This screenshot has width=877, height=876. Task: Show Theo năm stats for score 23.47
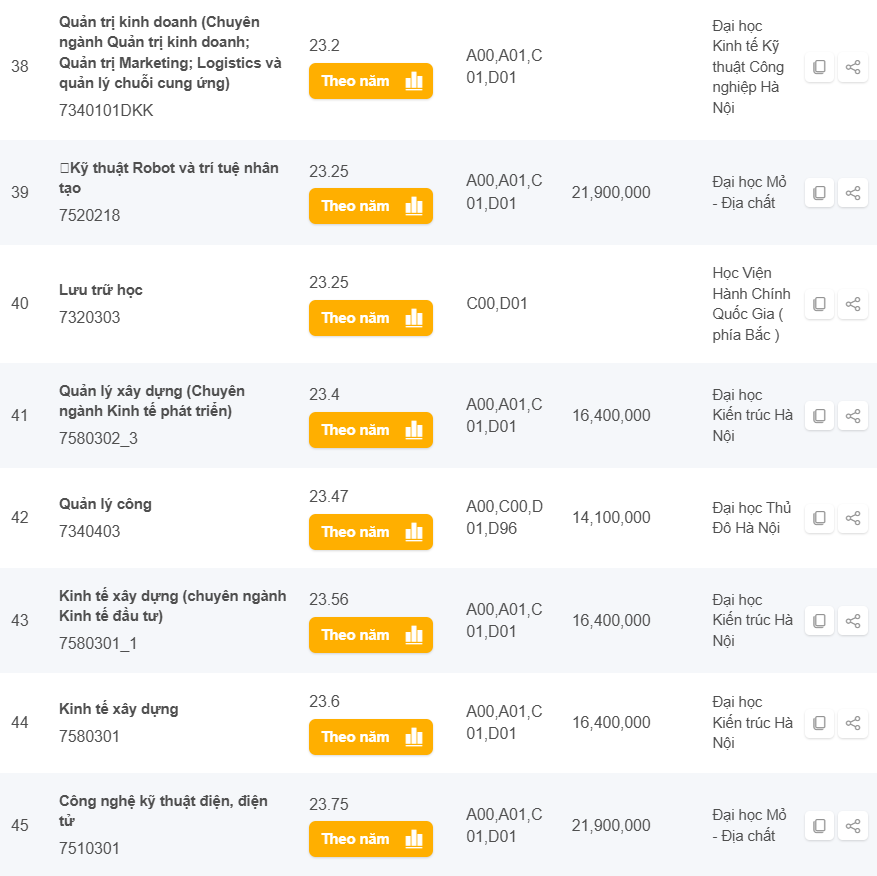coord(371,532)
